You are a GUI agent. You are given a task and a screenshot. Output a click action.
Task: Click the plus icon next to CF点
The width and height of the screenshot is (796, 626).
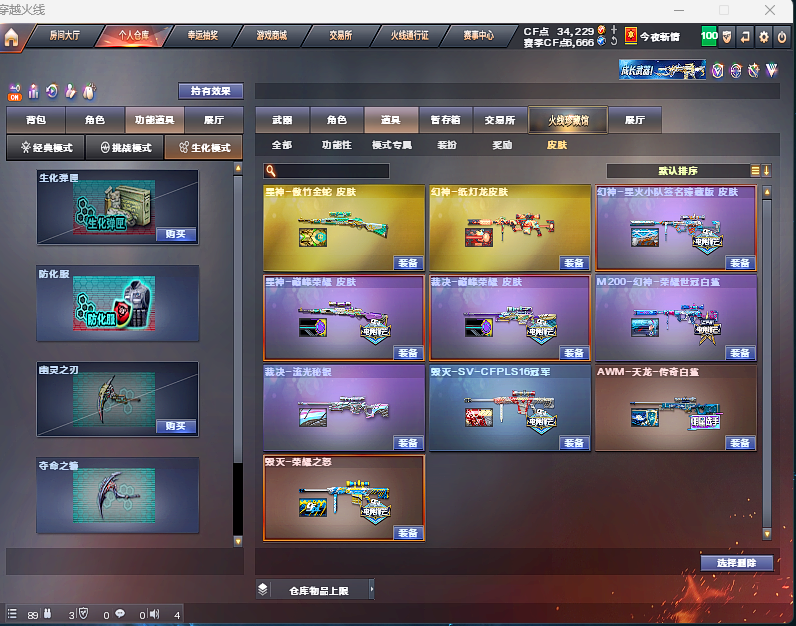tap(614, 30)
